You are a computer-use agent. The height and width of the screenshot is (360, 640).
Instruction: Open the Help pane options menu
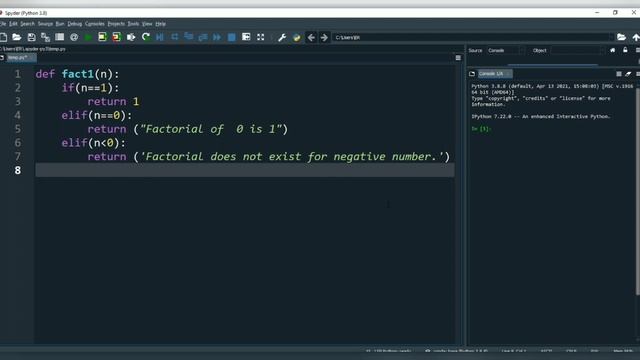point(638,50)
